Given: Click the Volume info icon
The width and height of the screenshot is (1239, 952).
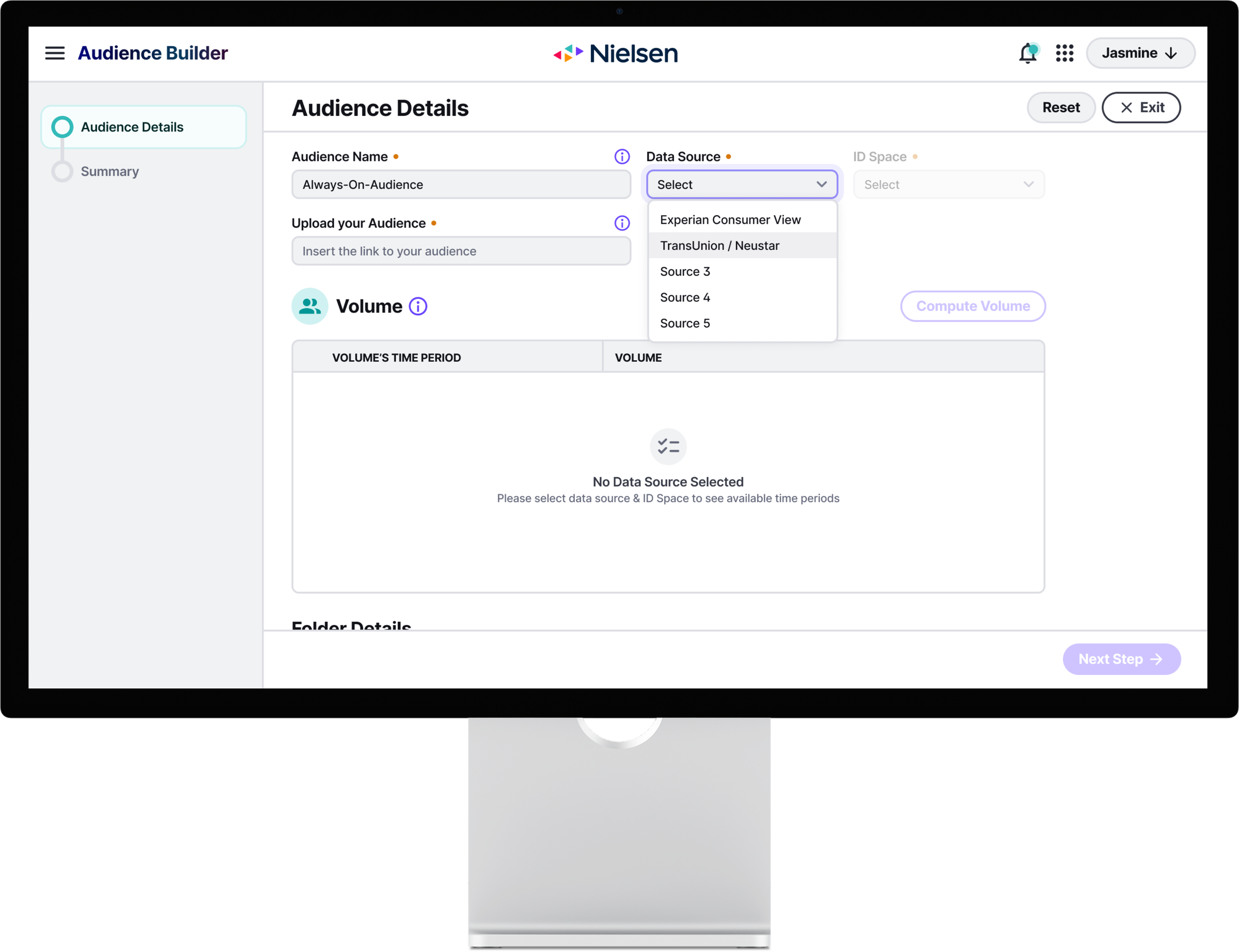Looking at the screenshot, I should (418, 307).
